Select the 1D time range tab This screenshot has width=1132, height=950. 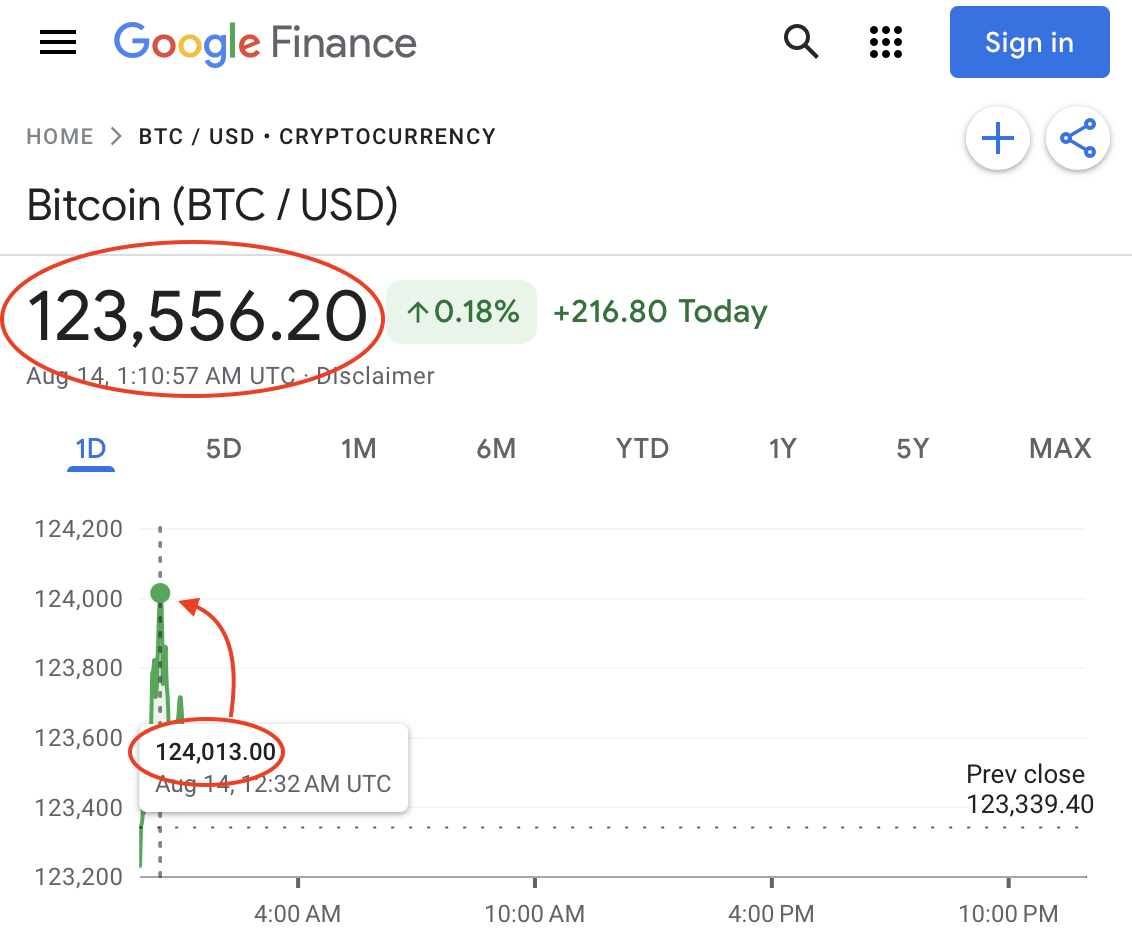coord(91,449)
